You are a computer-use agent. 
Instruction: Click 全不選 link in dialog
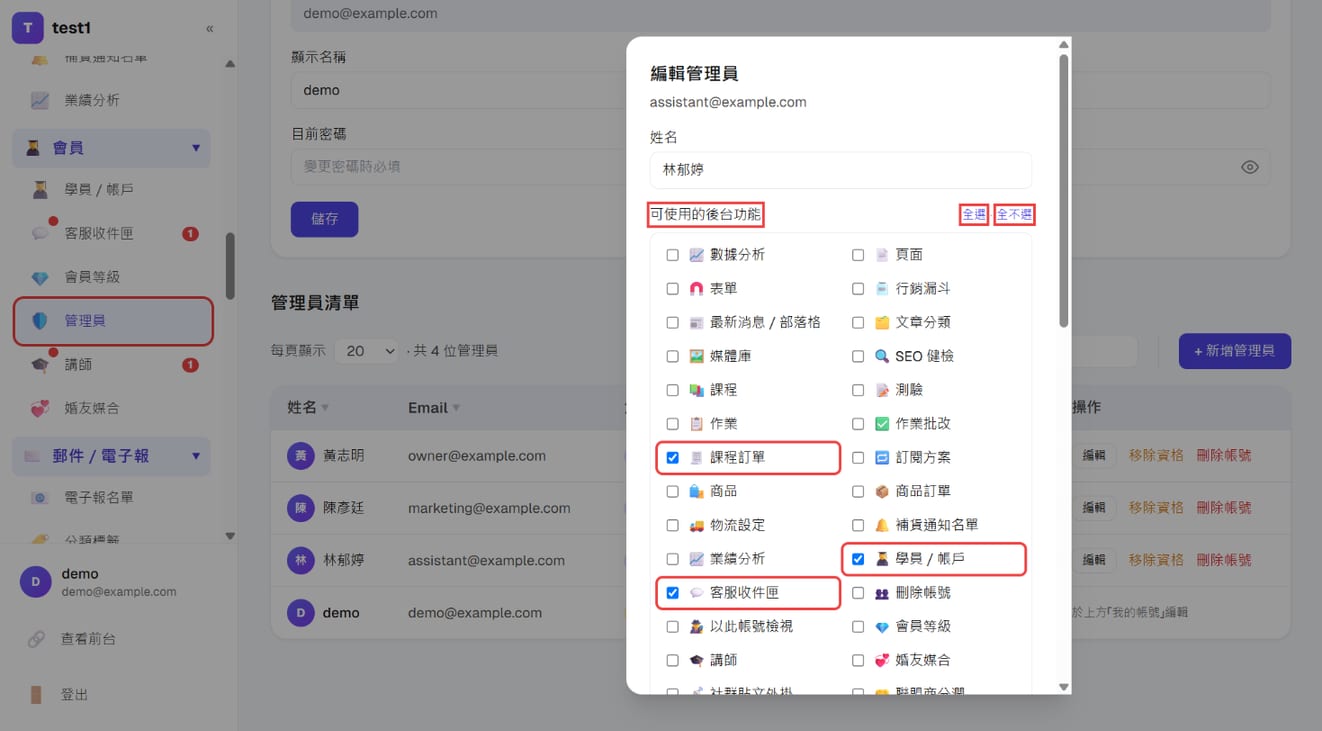tap(1014, 215)
